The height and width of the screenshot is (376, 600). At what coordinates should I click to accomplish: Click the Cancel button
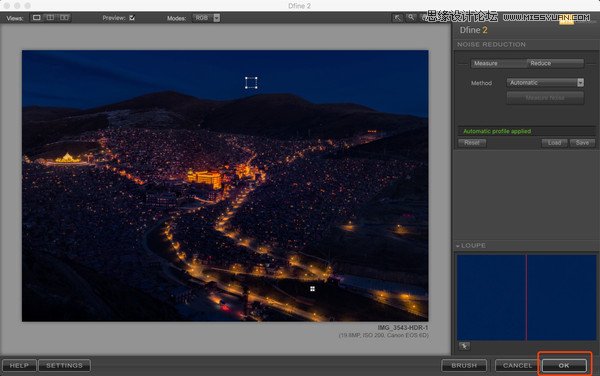pos(517,365)
